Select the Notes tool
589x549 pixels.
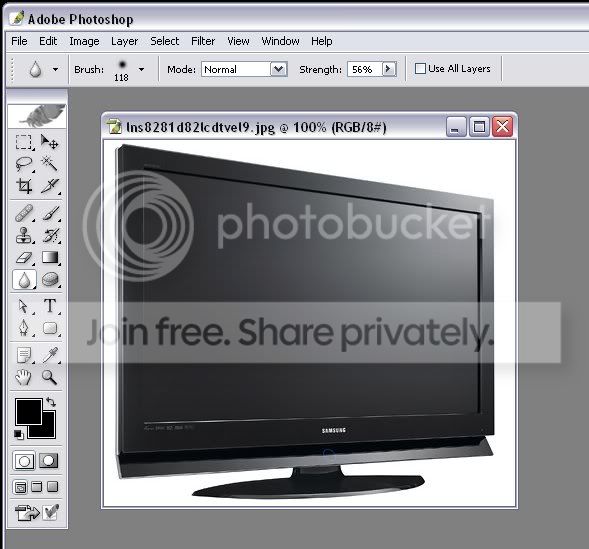(x=24, y=355)
